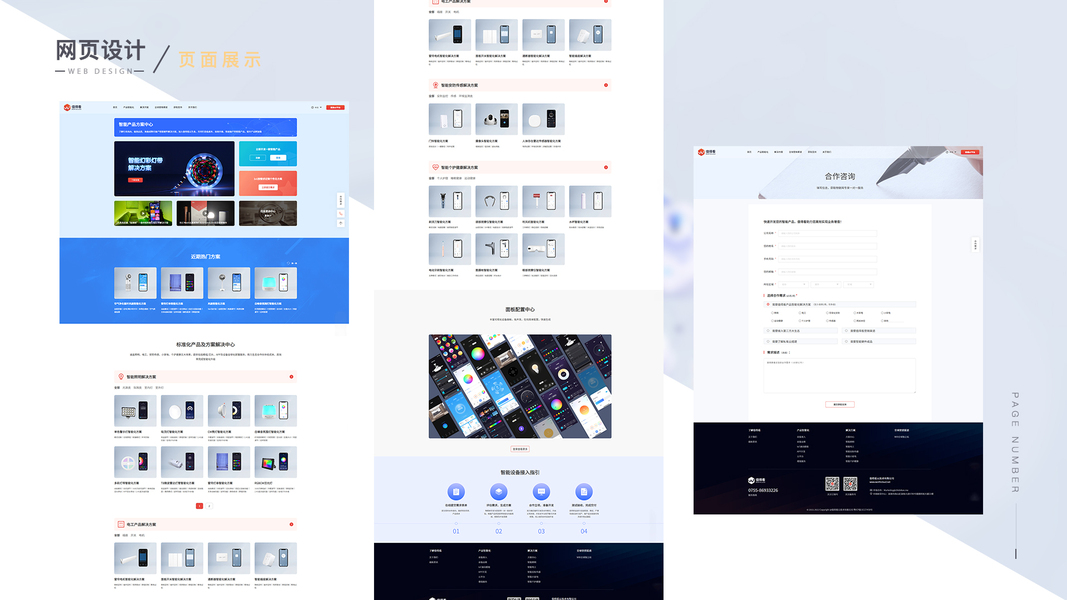Screen dimensions: 1067x600
Task: Click the 需求描述 textarea in consultation form
Action: (839, 376)
